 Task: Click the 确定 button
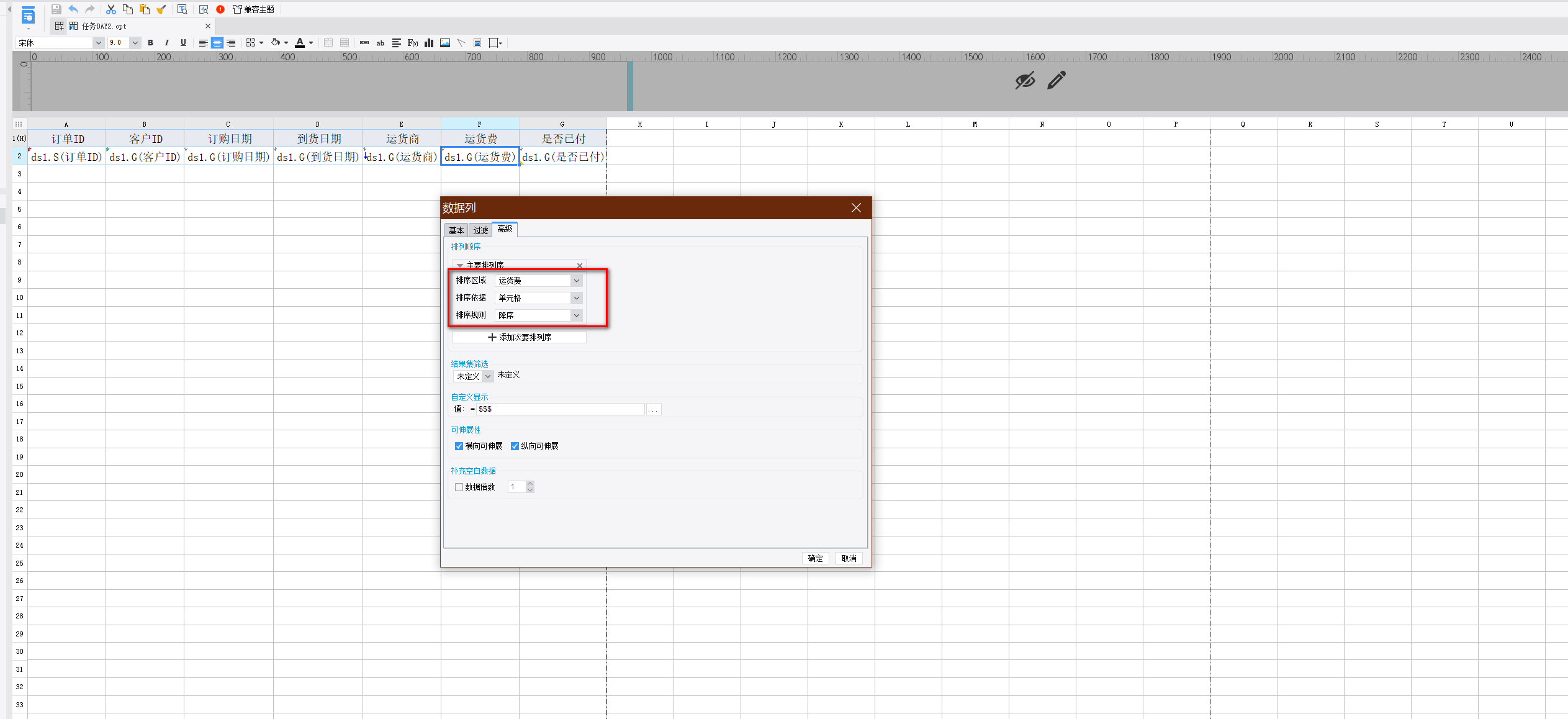click(x=815, y=558)
